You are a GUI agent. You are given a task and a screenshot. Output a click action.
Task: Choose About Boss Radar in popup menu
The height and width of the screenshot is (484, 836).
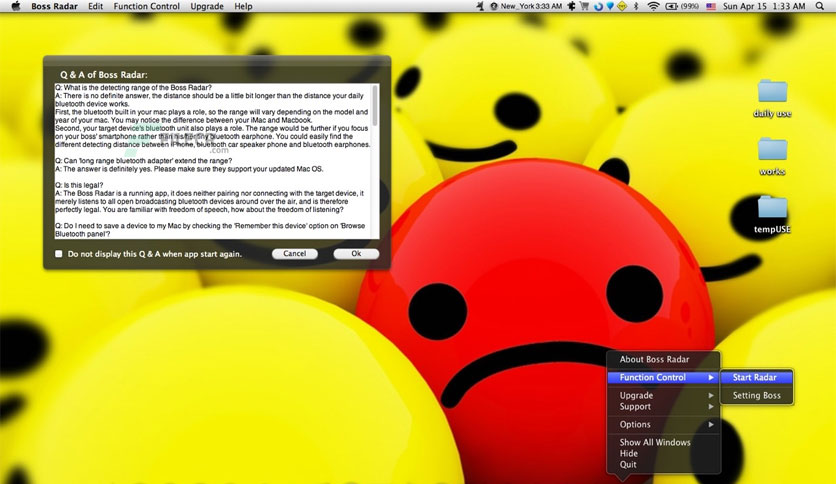[654, 359]
